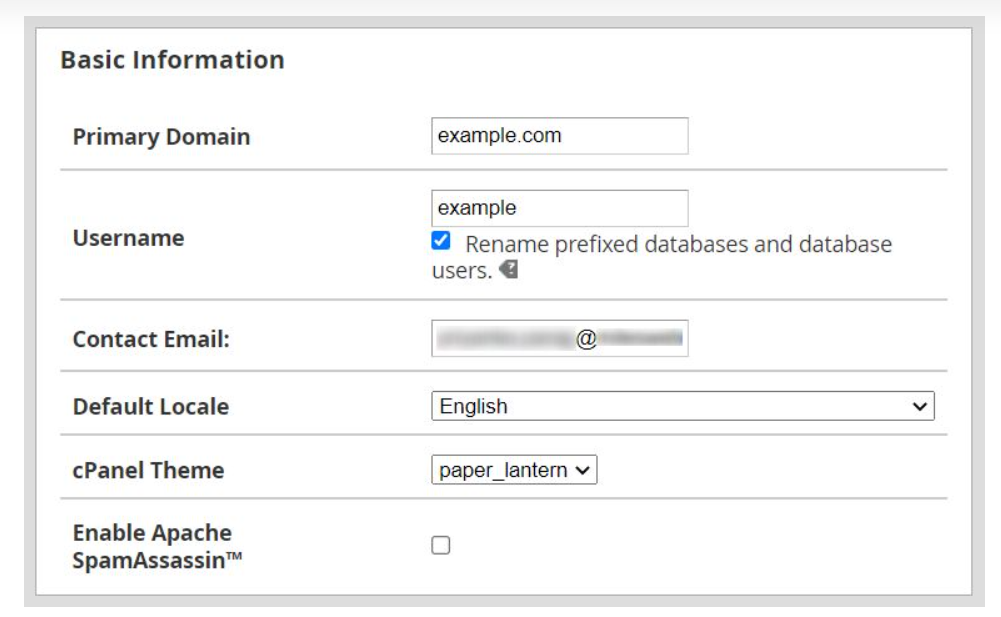This screenshot has height=617, width=1001.
Task: Click the cPanel Theme row label
Action: point(148,470)
